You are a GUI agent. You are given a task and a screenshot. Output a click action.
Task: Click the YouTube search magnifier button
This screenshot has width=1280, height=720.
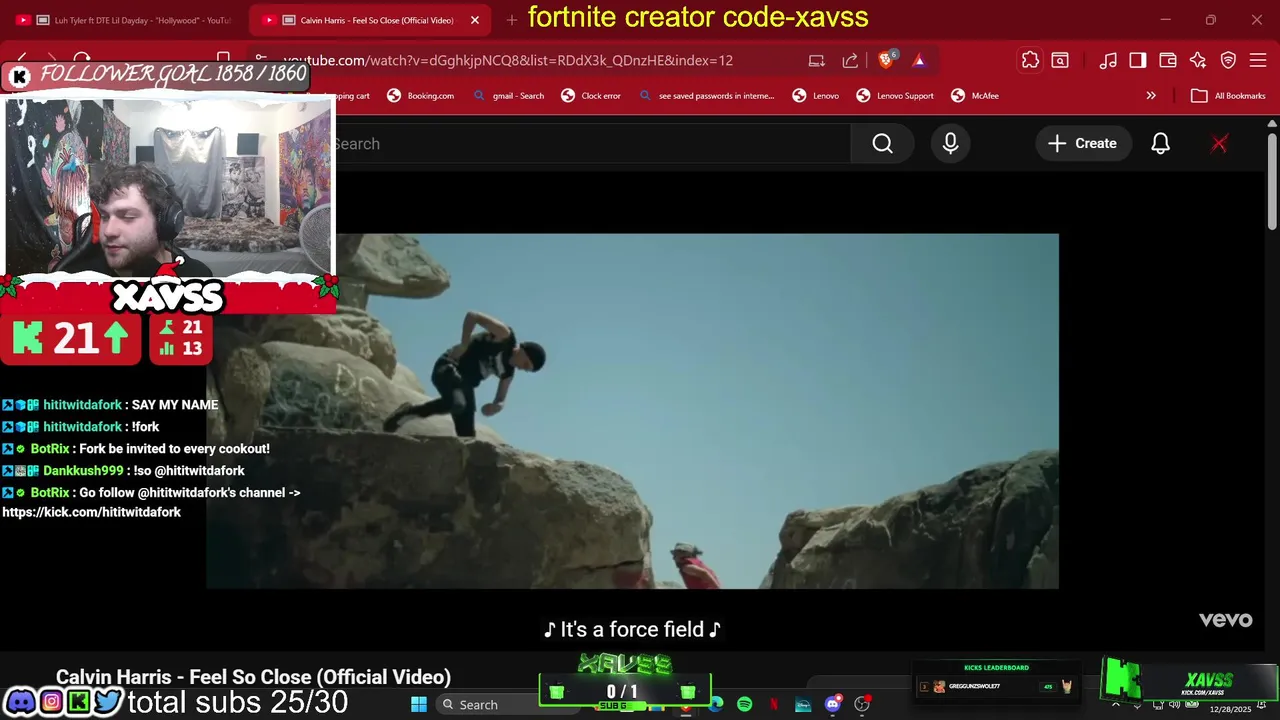tap(882, 144)
